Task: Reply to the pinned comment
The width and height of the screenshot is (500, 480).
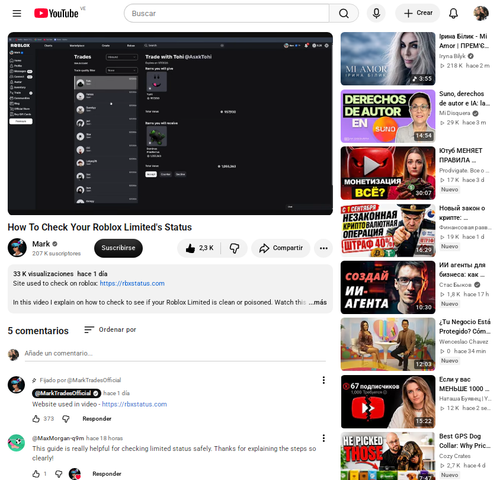Action: 97,419
